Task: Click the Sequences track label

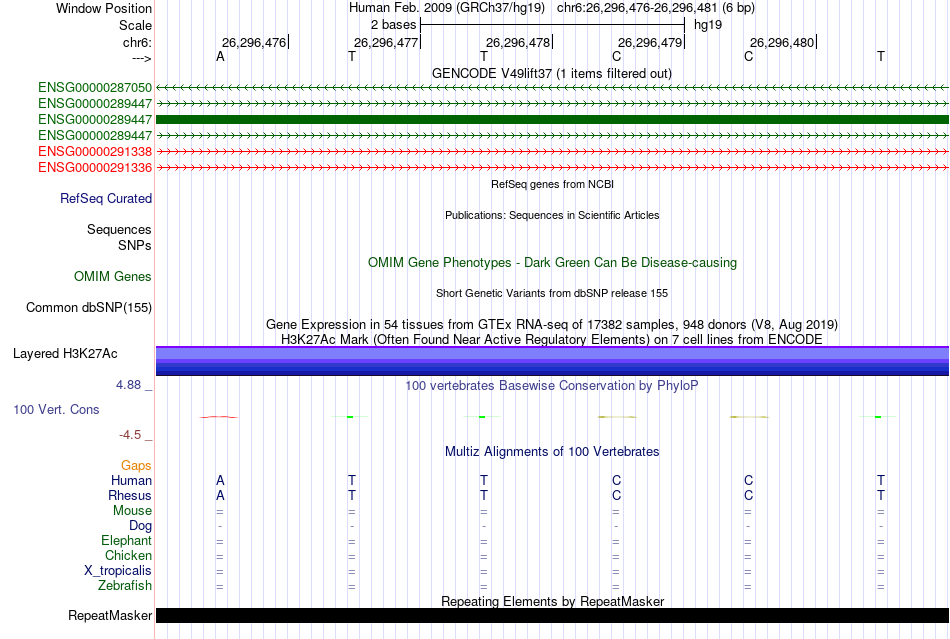Action: pyautogui.click(x=119, y=230)
